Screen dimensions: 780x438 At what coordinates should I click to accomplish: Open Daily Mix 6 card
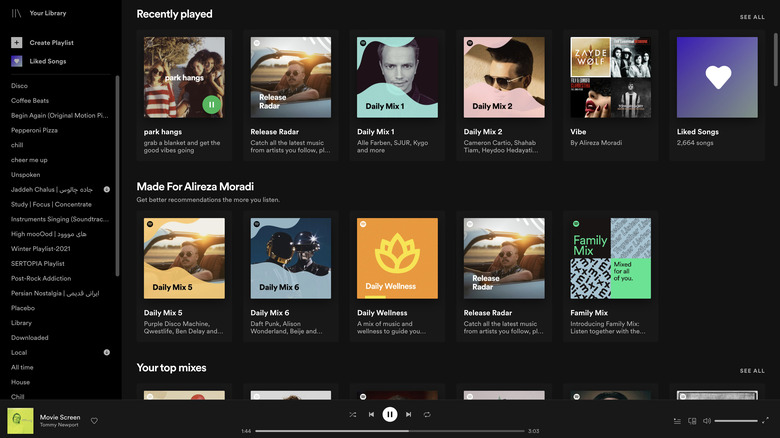click(291, 276)
